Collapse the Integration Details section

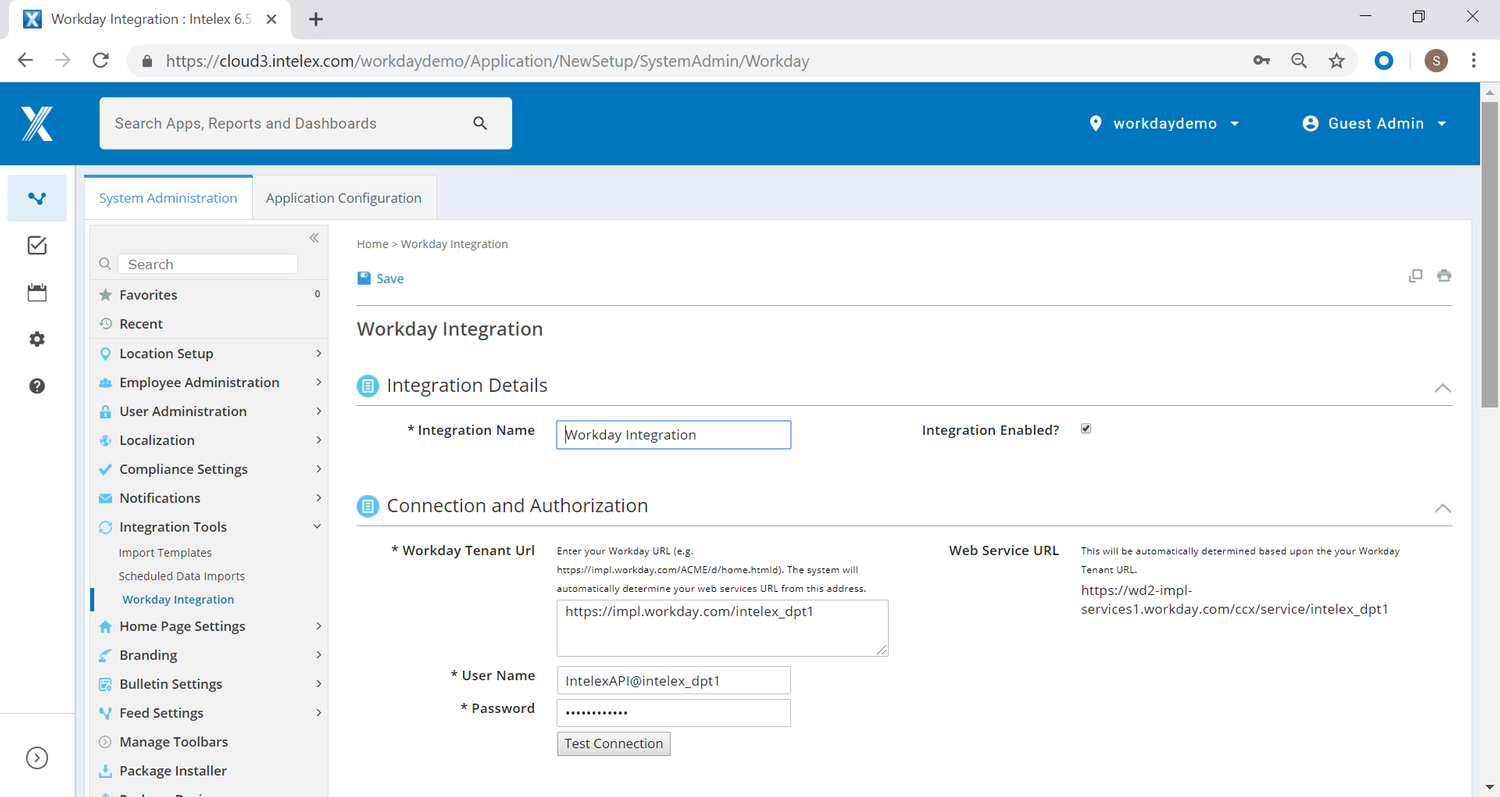coord(1442,388)
